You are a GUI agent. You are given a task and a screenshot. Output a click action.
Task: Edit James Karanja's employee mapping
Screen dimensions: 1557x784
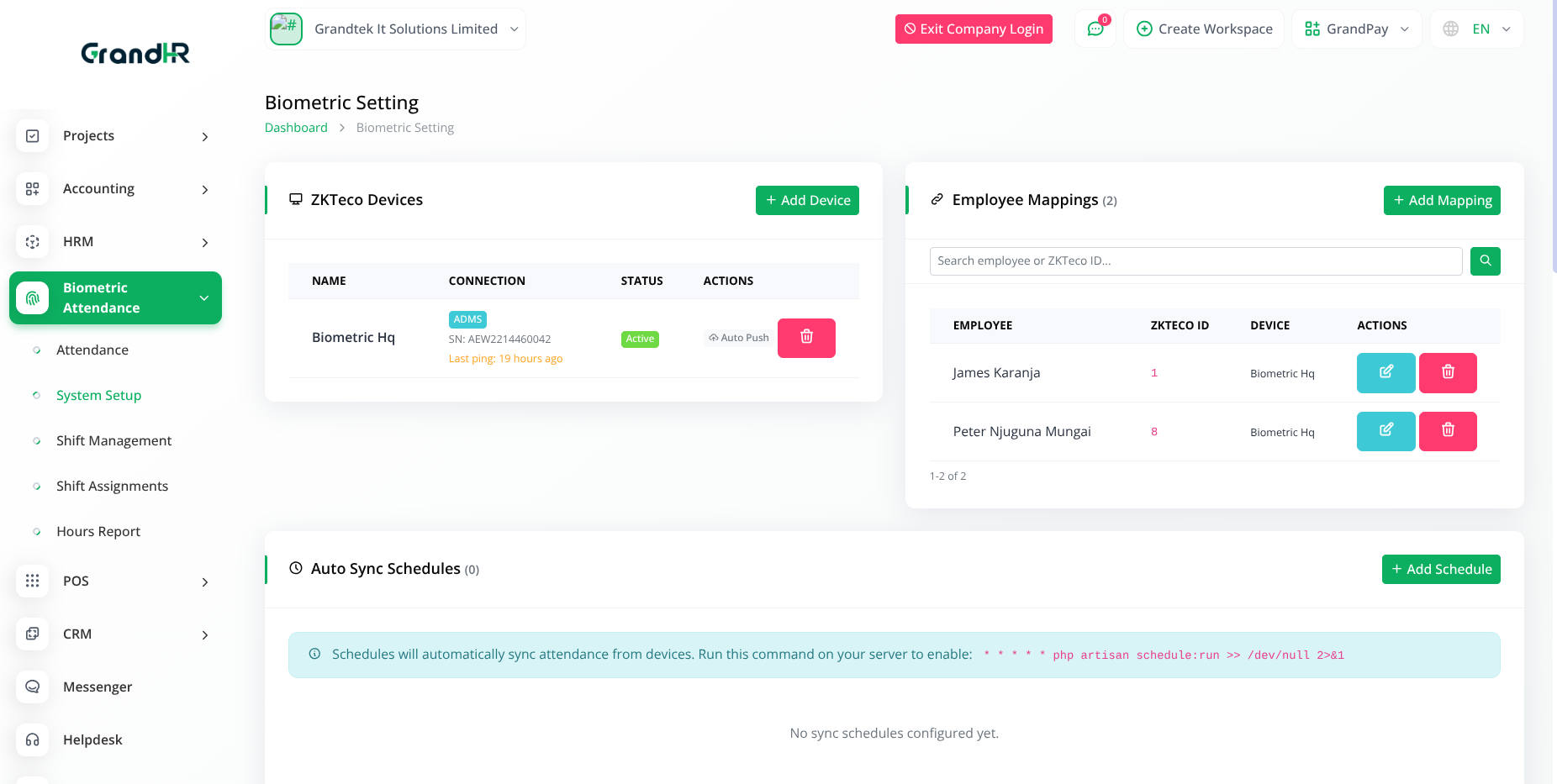point(1385,372)
